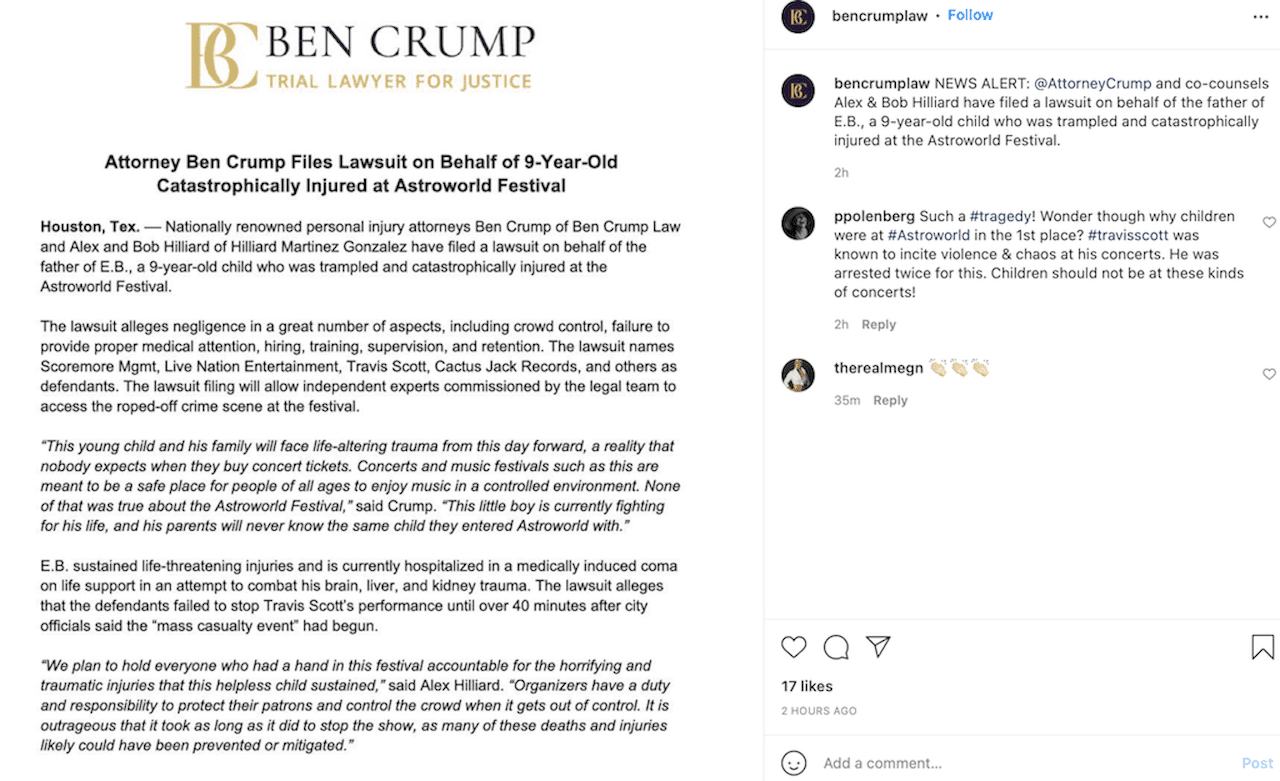Like the post with the heart icon

pos(794,647)
